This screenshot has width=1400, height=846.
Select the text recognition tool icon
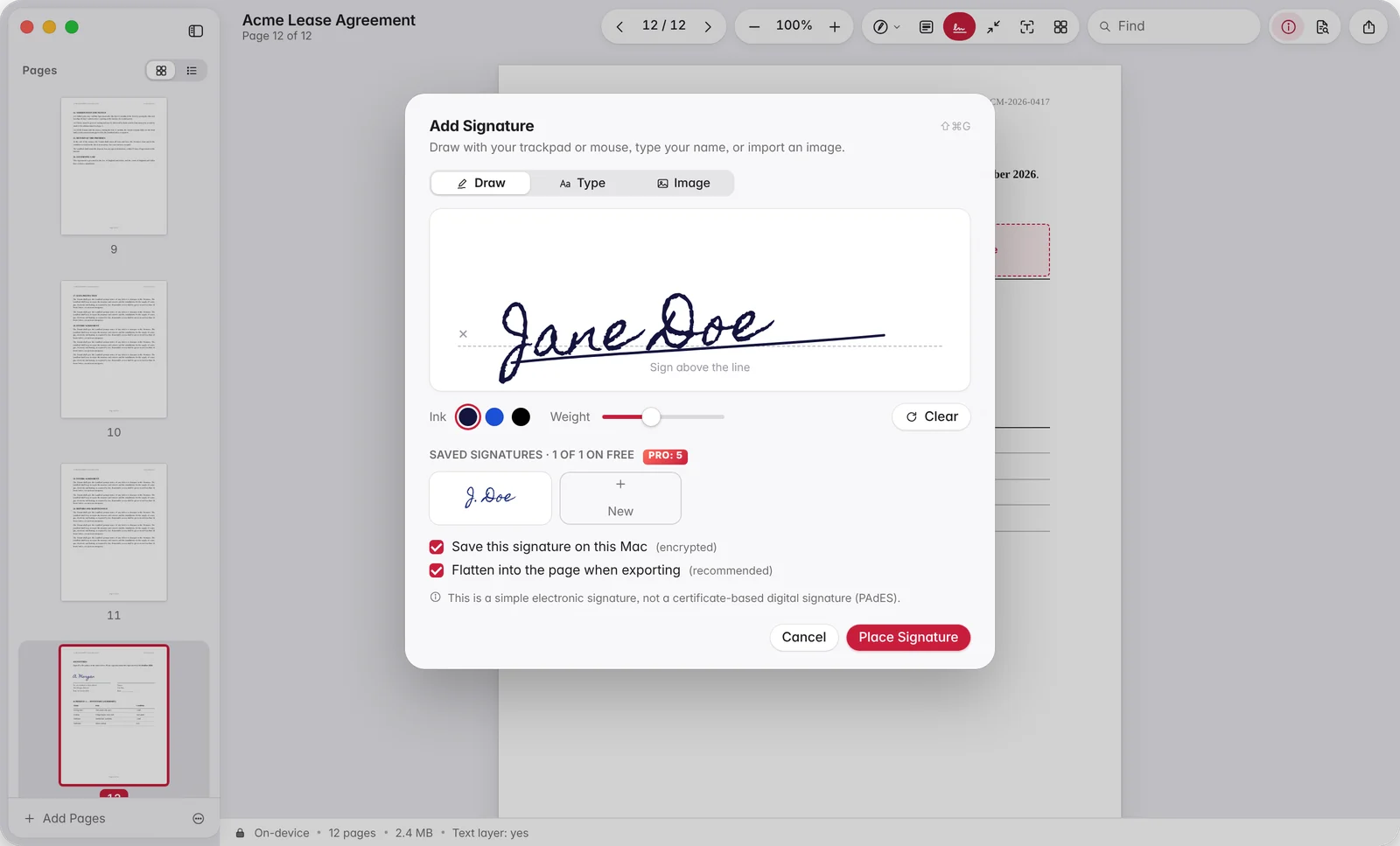(x=1027, y=27)
